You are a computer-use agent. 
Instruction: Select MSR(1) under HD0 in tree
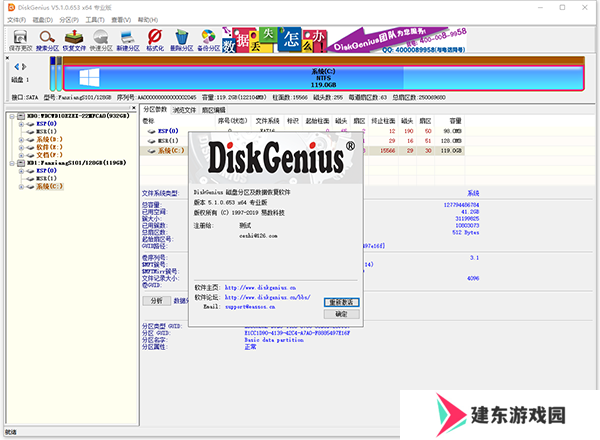pos(46,132)
